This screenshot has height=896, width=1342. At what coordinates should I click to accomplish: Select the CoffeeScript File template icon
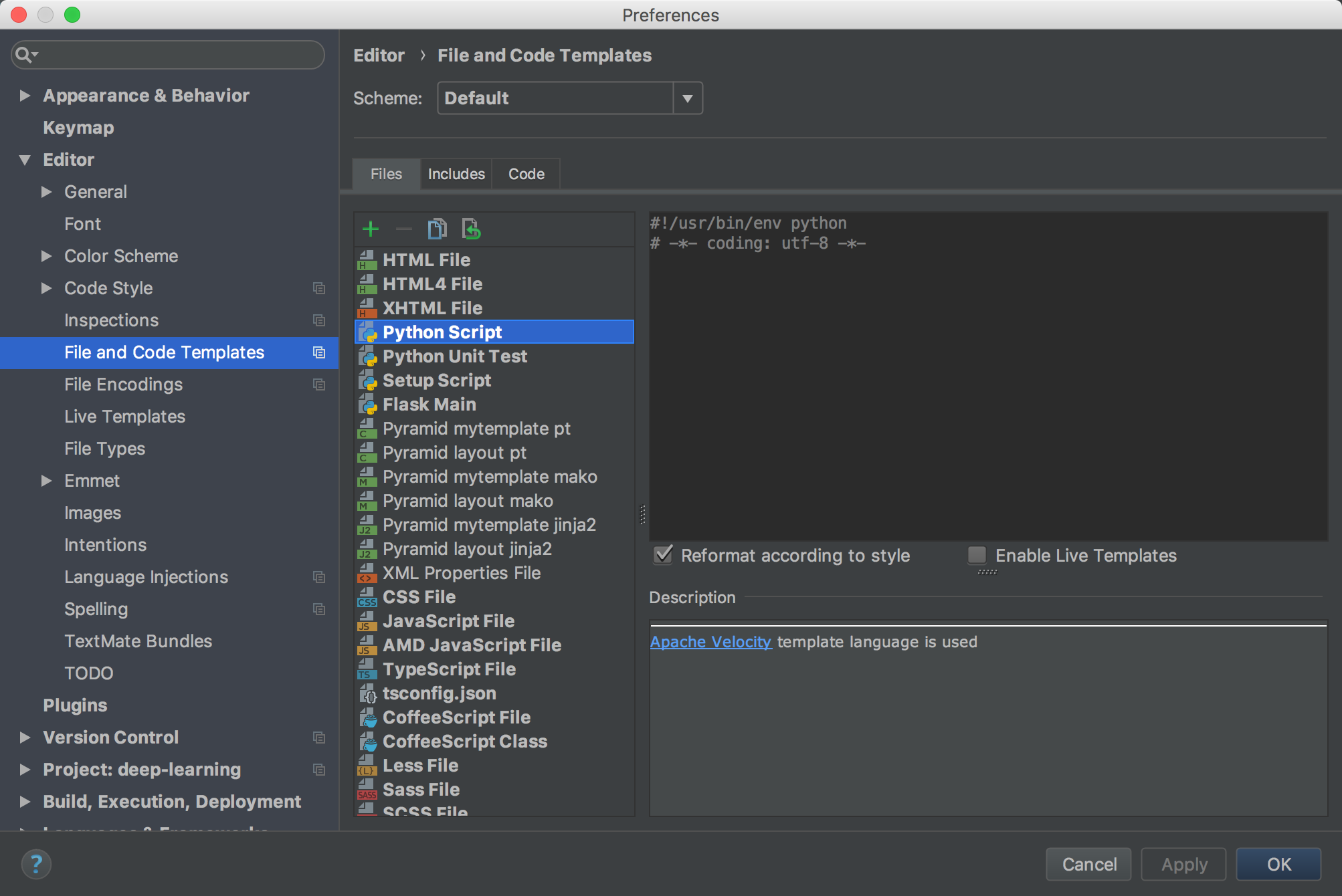tap(367, 717)
